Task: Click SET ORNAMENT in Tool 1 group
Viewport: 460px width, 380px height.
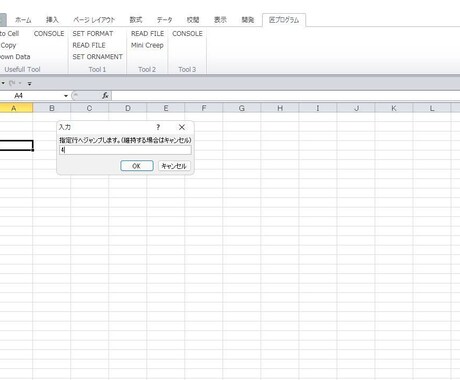Action: point(98,57)
